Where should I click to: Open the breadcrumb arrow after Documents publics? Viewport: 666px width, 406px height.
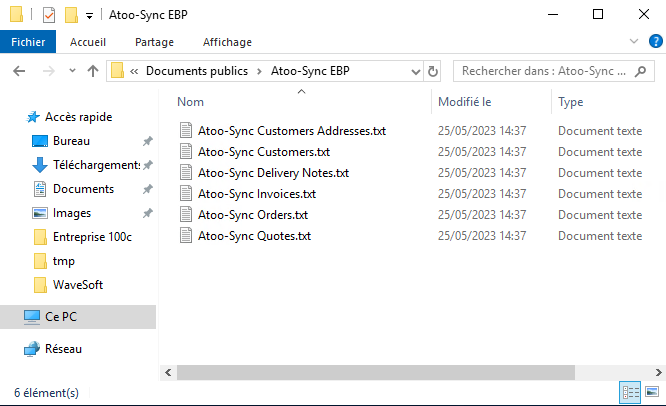point(259,71)
